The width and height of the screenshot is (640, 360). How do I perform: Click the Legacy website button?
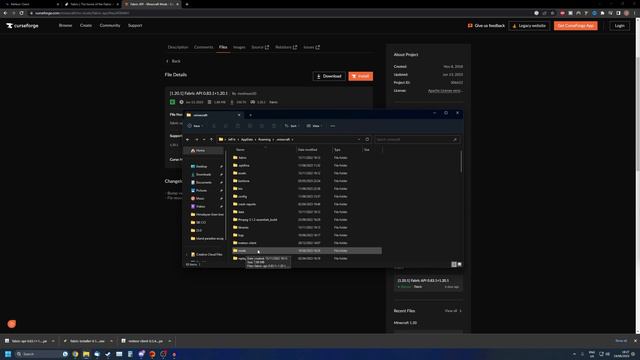click(x=529, y=26)
